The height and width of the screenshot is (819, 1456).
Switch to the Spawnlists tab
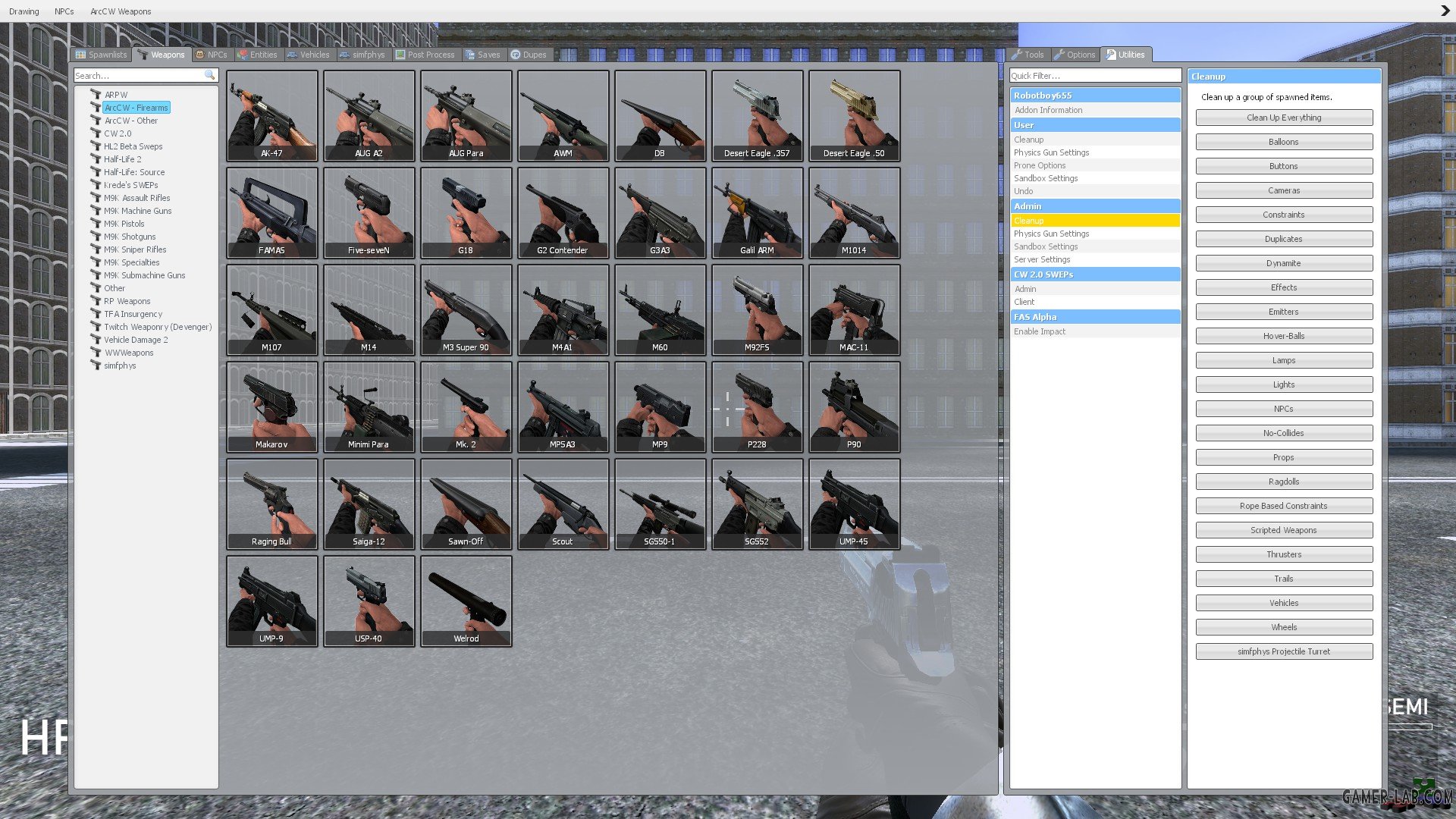click(101, 55)
